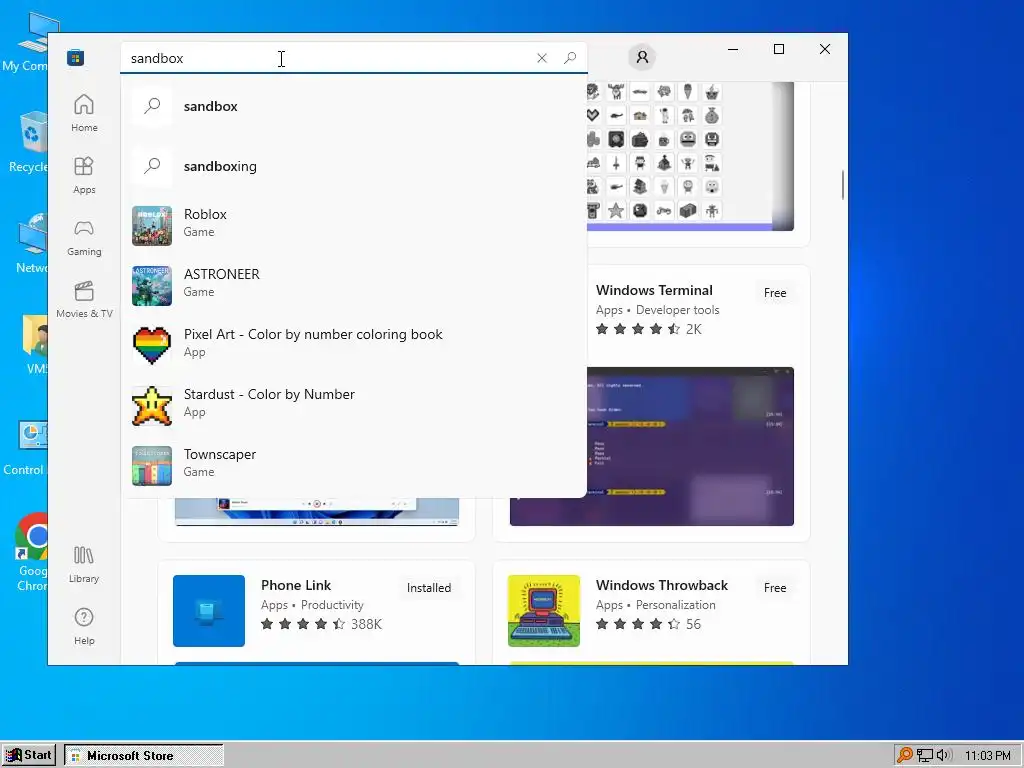1024x768 pixels.
Task: Click the icon pack screenshot thumbnail
Action: pos(690,156)
